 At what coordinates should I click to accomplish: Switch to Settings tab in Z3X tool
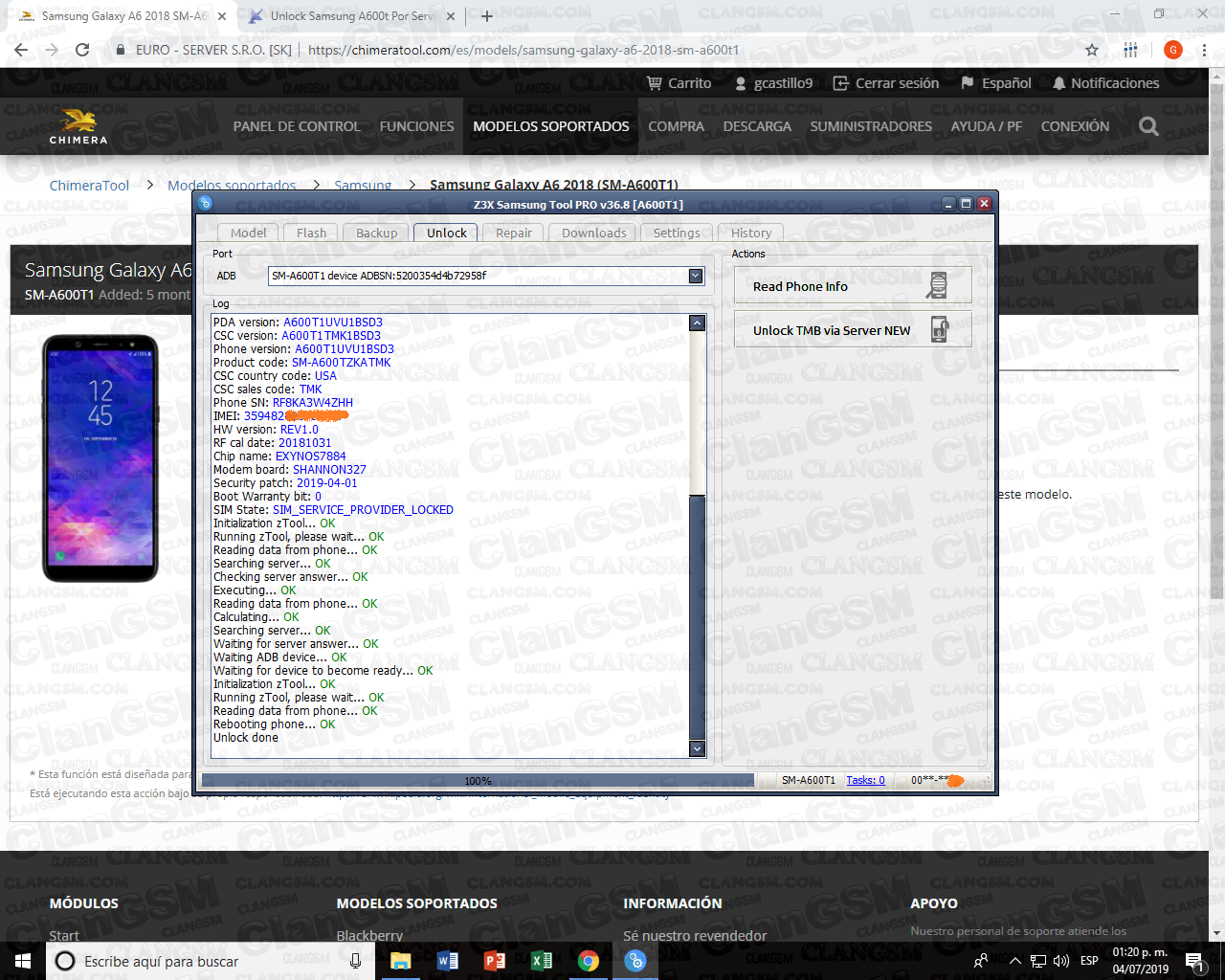click(x=676, y=233)
